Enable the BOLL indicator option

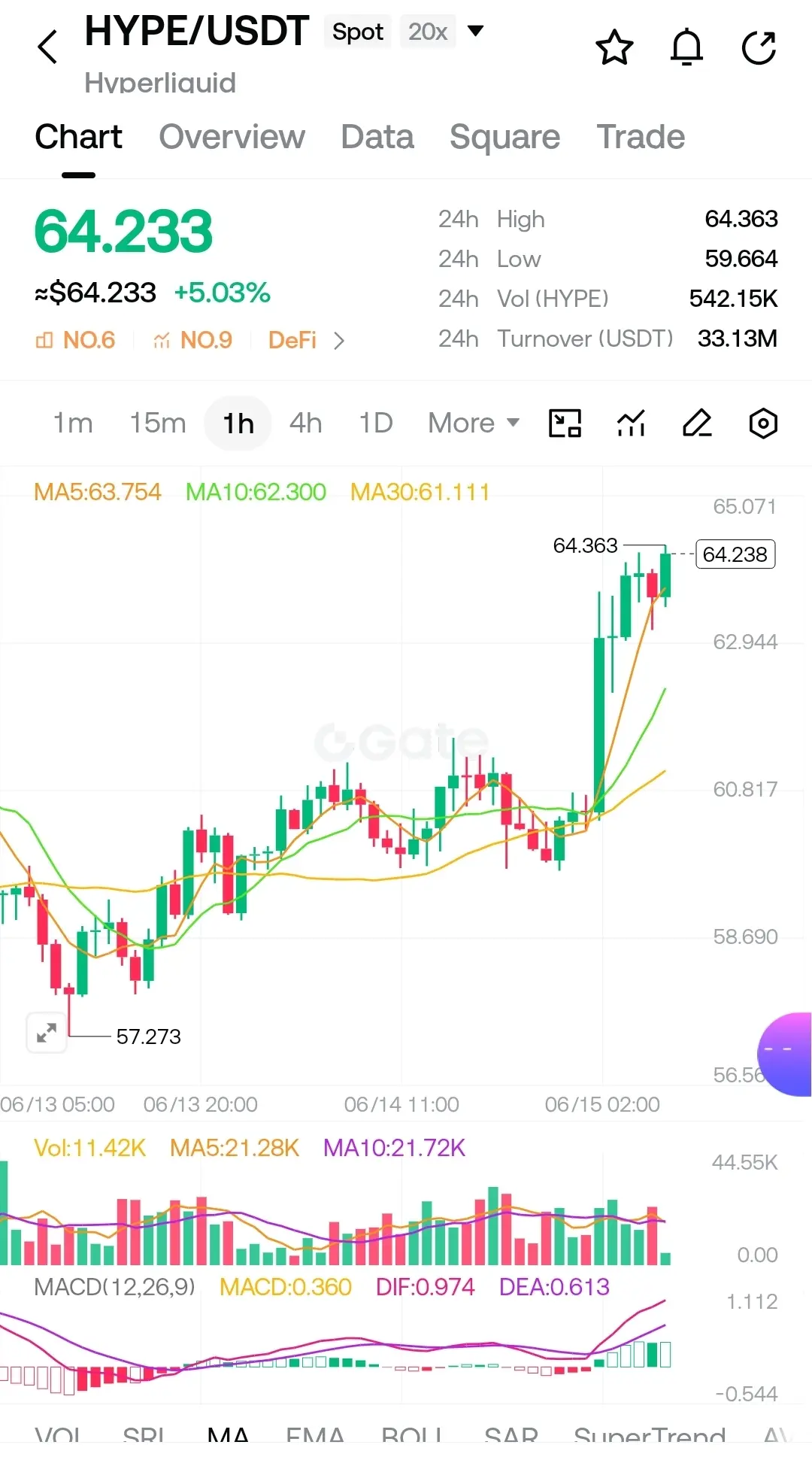(411, 1435)
